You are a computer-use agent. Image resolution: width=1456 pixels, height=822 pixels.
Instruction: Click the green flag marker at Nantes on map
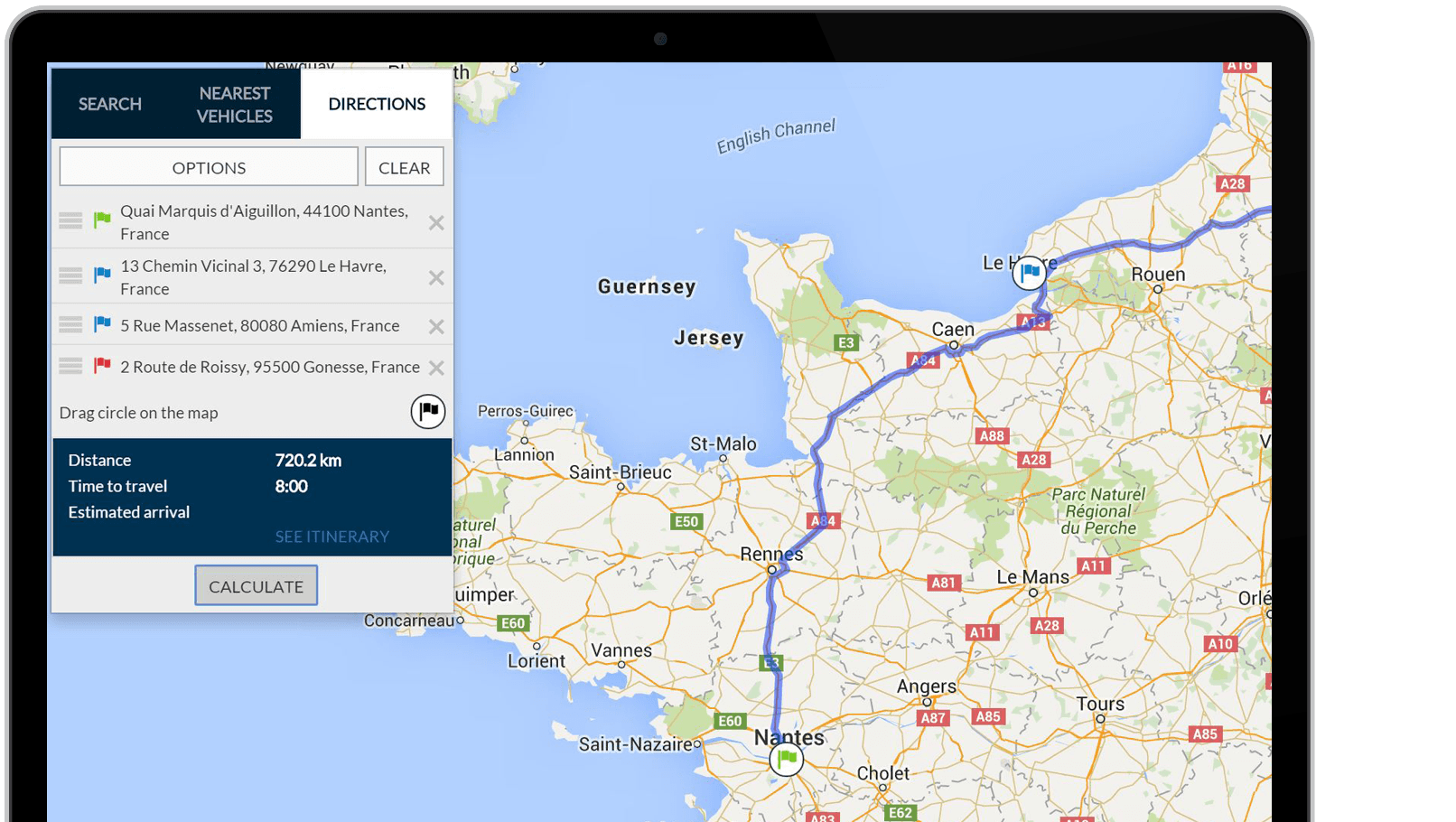tap(787, 759)
